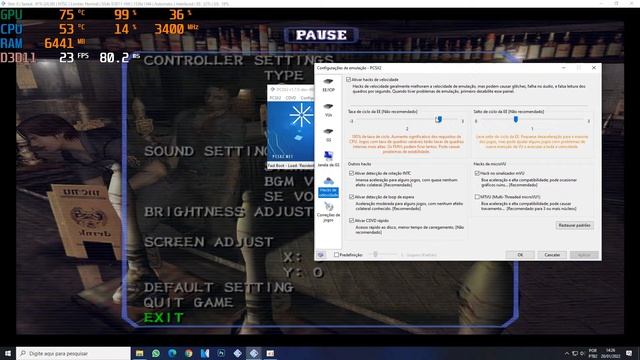
Task: Enable the Predefinição checkbox
Action: coord(336,255)
